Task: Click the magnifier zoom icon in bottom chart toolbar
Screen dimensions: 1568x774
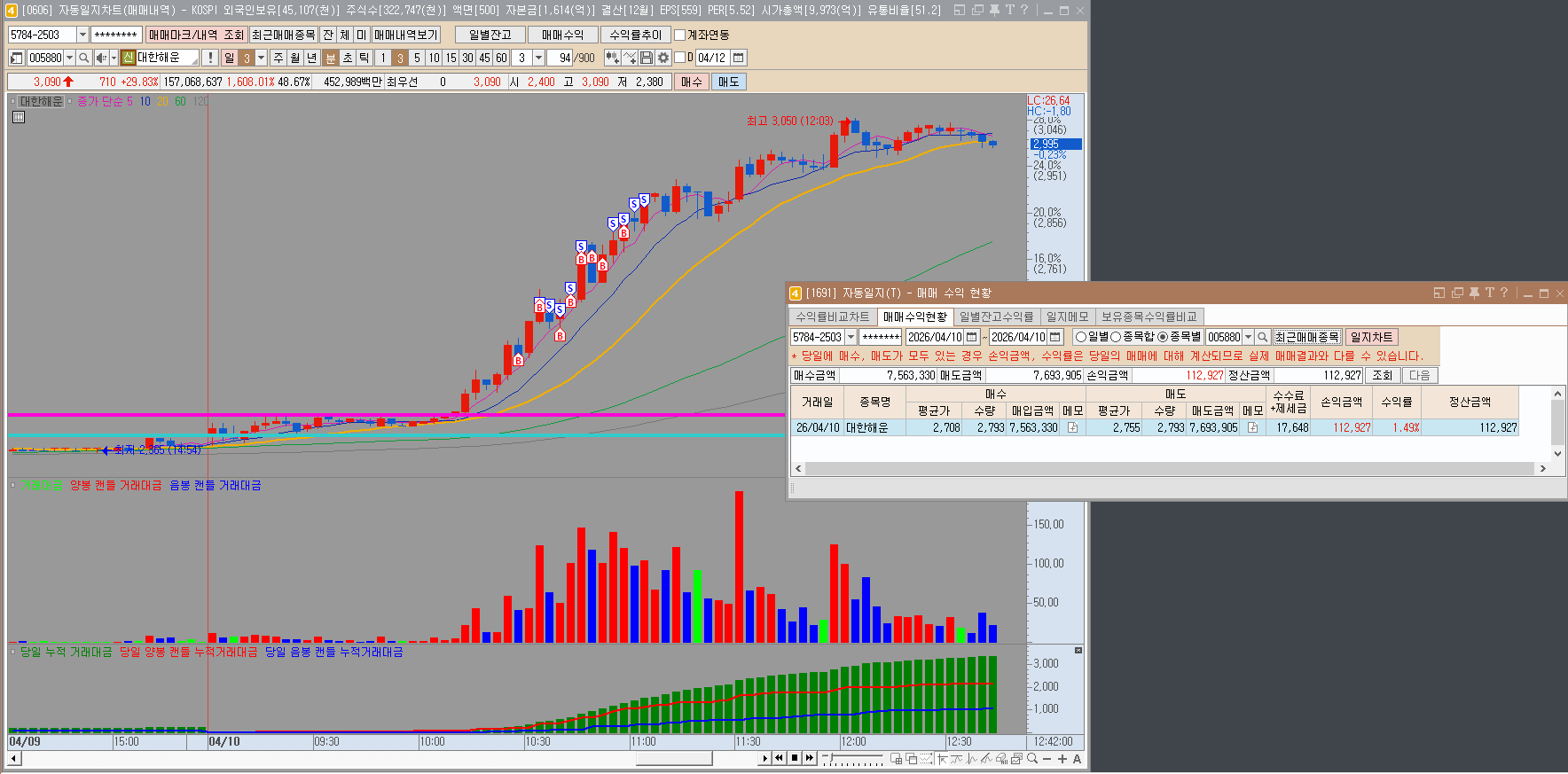Action: (1032, 758)
